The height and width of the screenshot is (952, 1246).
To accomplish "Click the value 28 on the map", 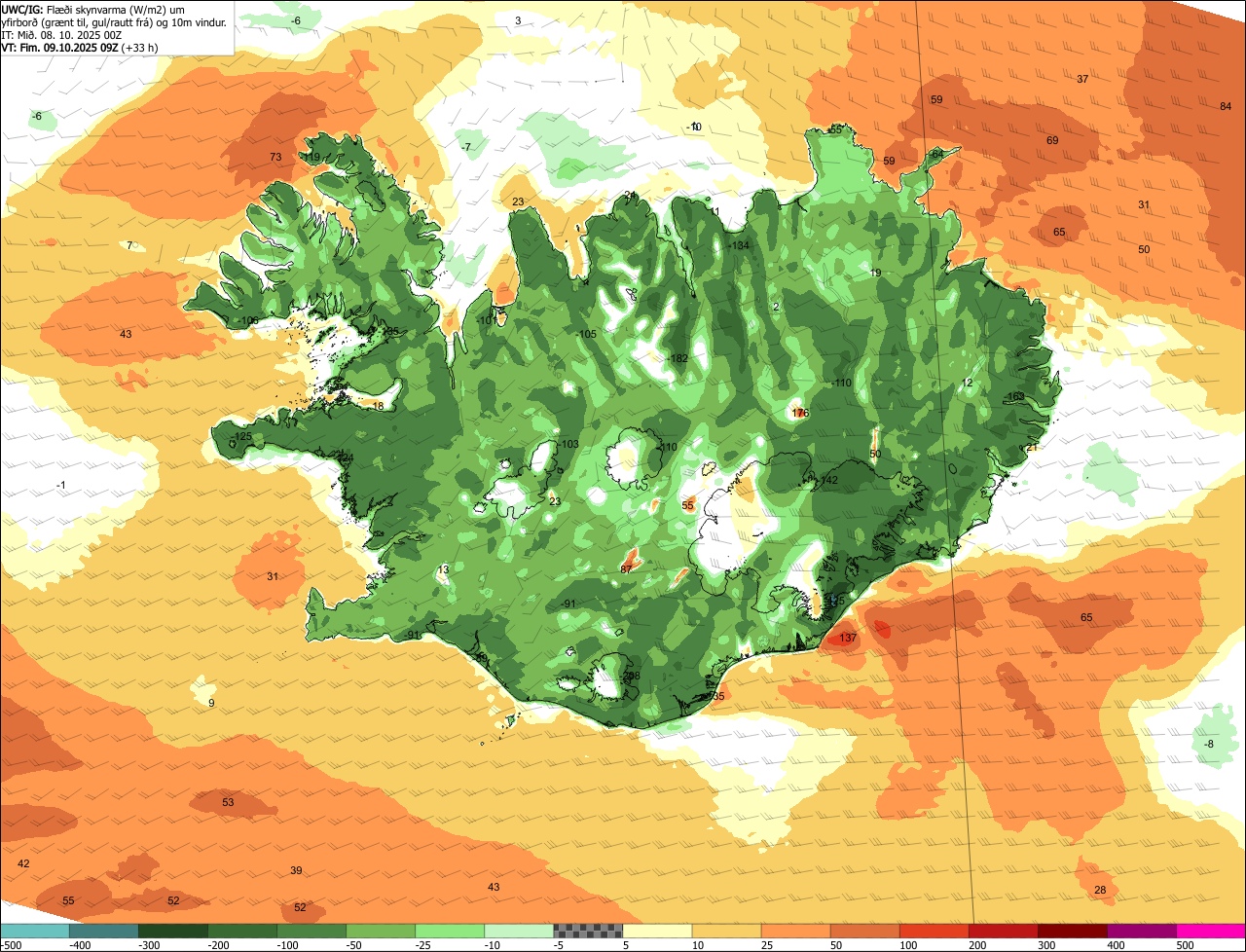I will [1100, 891].
